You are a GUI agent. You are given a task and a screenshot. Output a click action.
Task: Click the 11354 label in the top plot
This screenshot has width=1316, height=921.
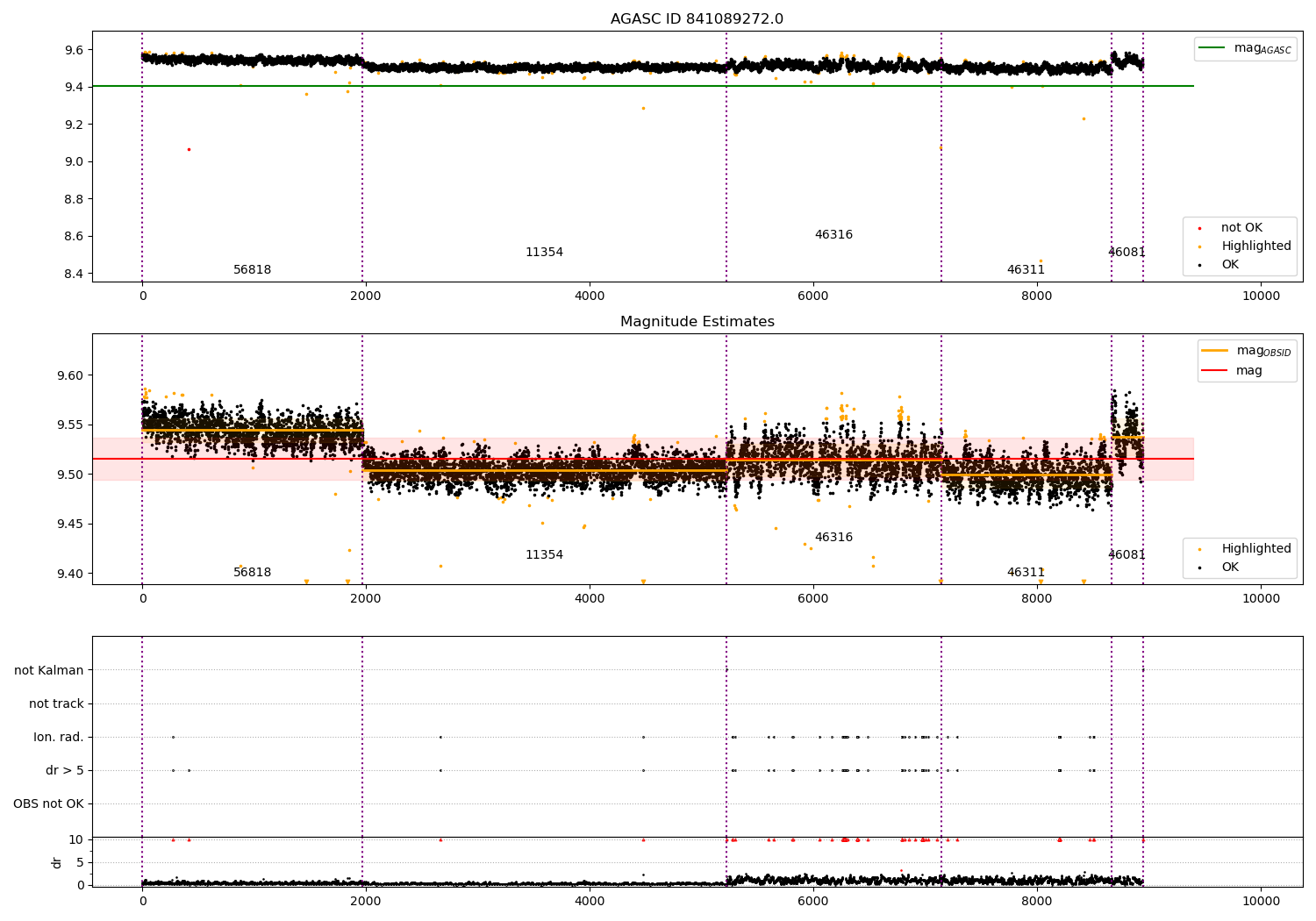544,253
